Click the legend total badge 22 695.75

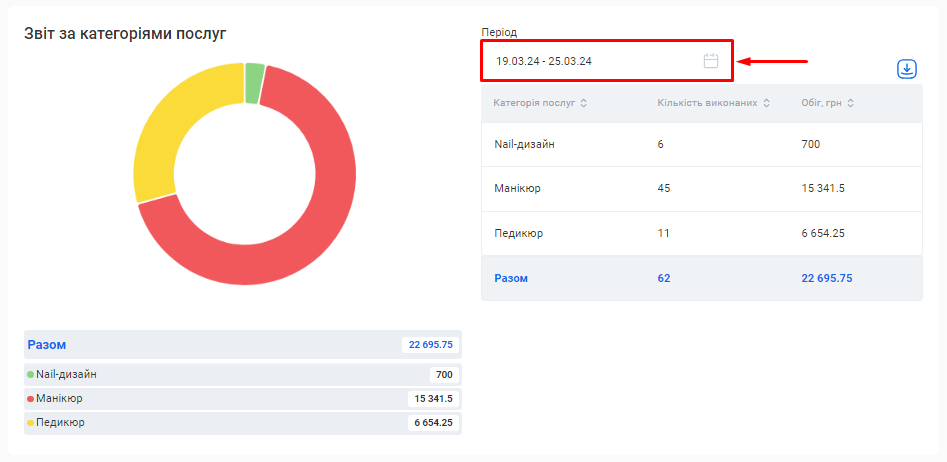430,345
